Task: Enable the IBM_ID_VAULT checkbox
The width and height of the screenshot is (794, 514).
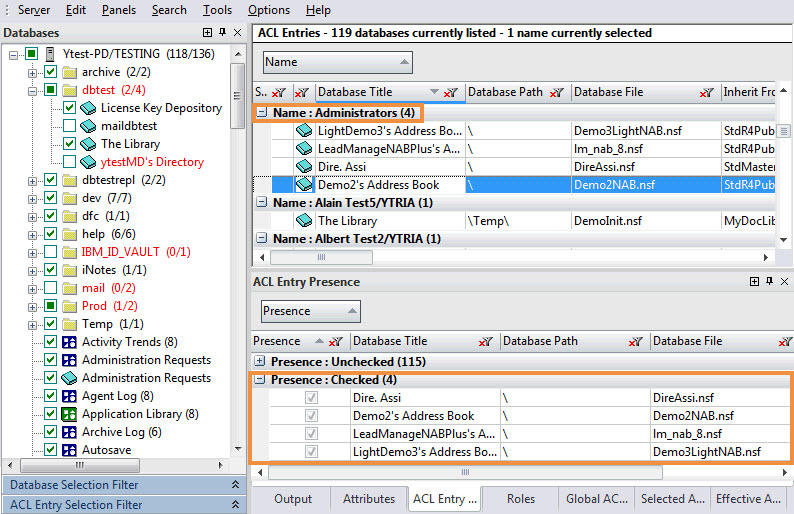Action: pos(51,252)
